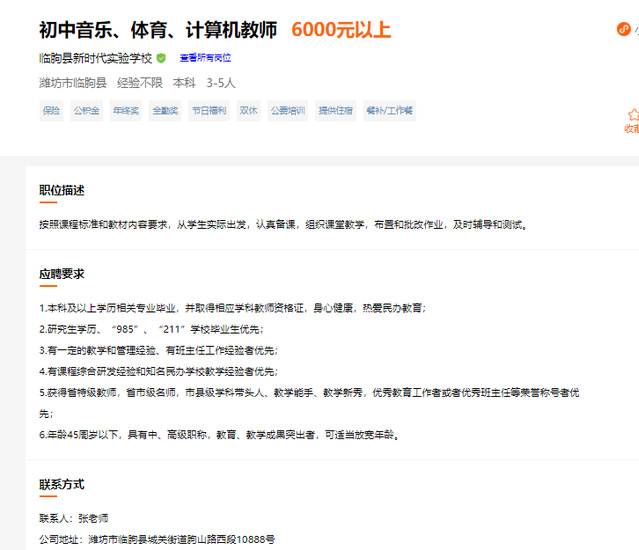Click the 提供住宿 tag

click(335, 110)
